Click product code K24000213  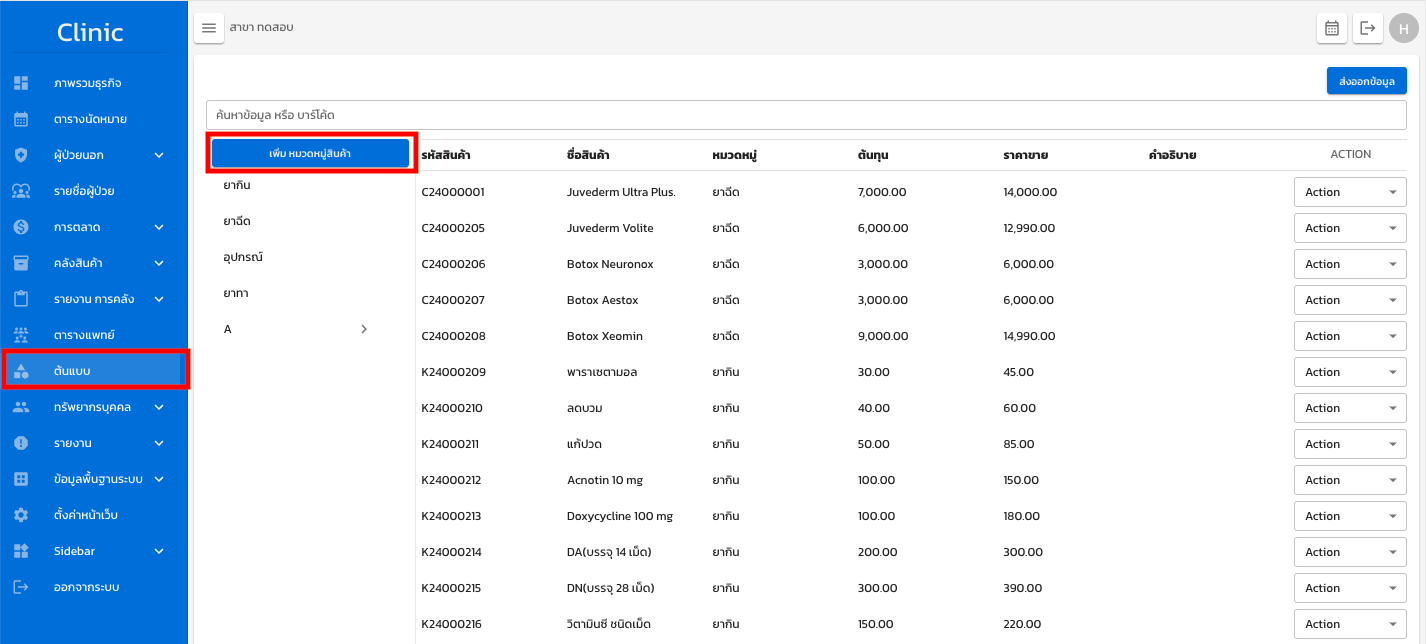[451, 516]
